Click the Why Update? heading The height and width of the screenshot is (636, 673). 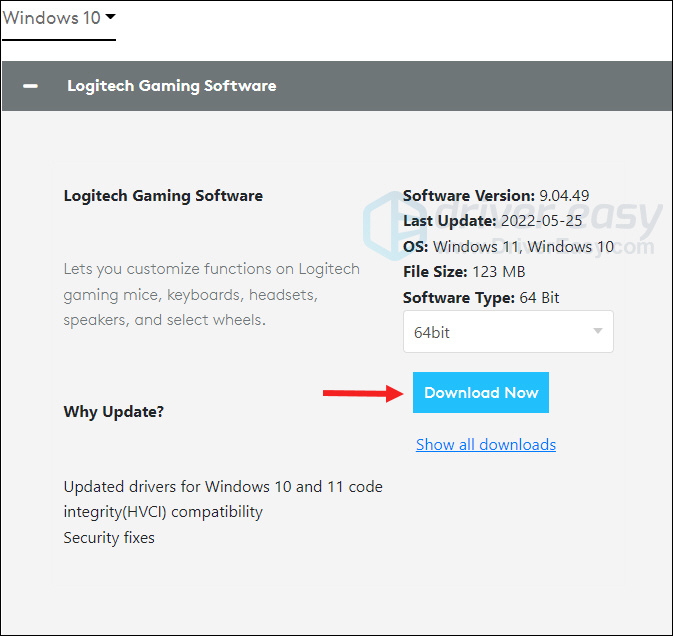pyautogui.click(x=114, y=412)
